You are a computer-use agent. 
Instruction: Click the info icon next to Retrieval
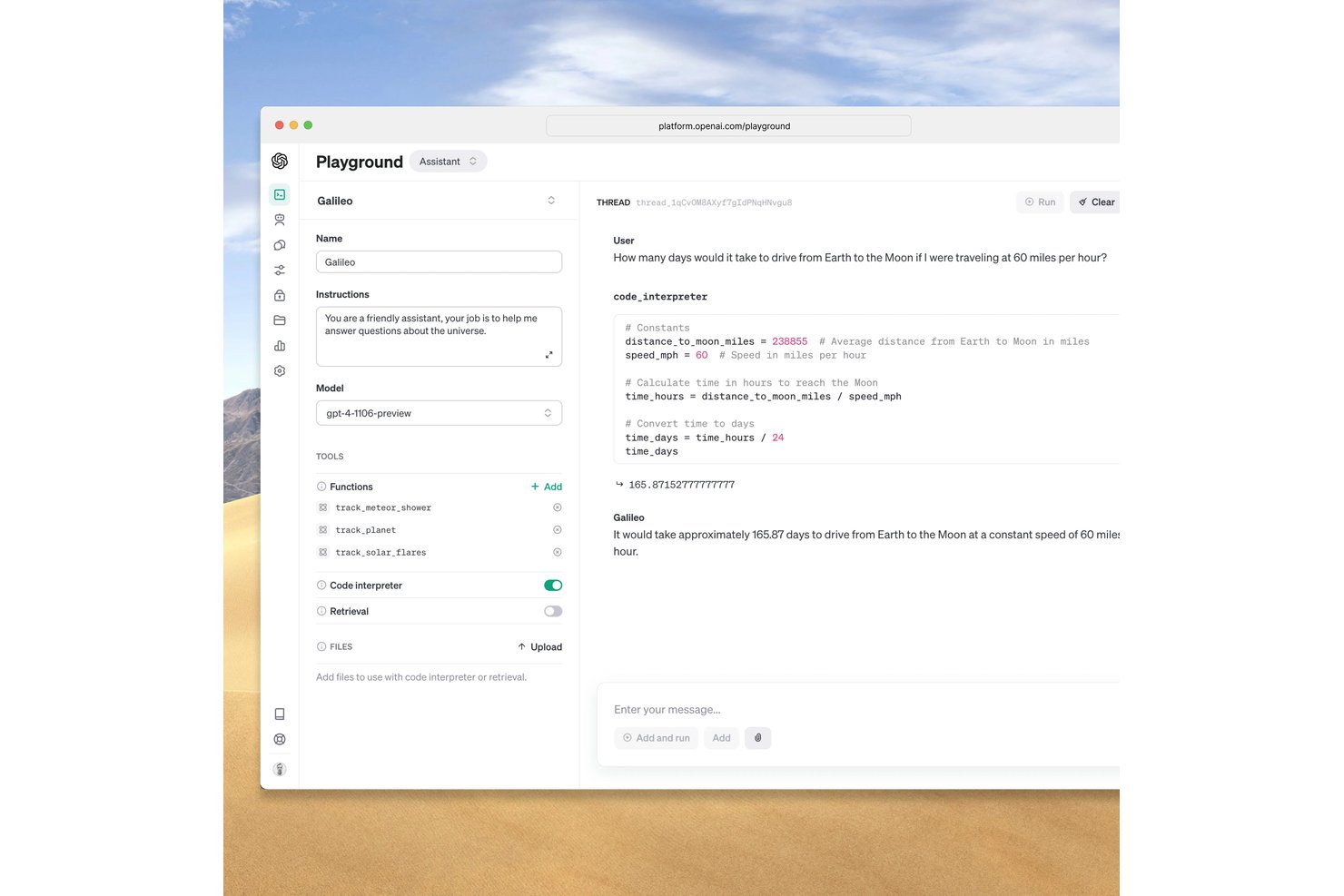pos(321,611)
